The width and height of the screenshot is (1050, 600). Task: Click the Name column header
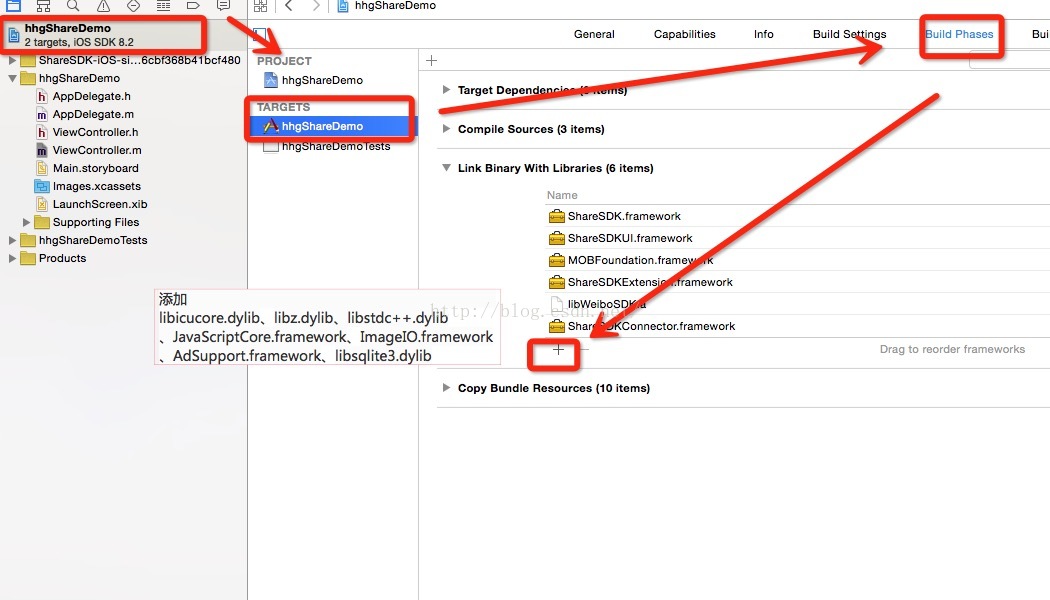click(x=562, y=196)
